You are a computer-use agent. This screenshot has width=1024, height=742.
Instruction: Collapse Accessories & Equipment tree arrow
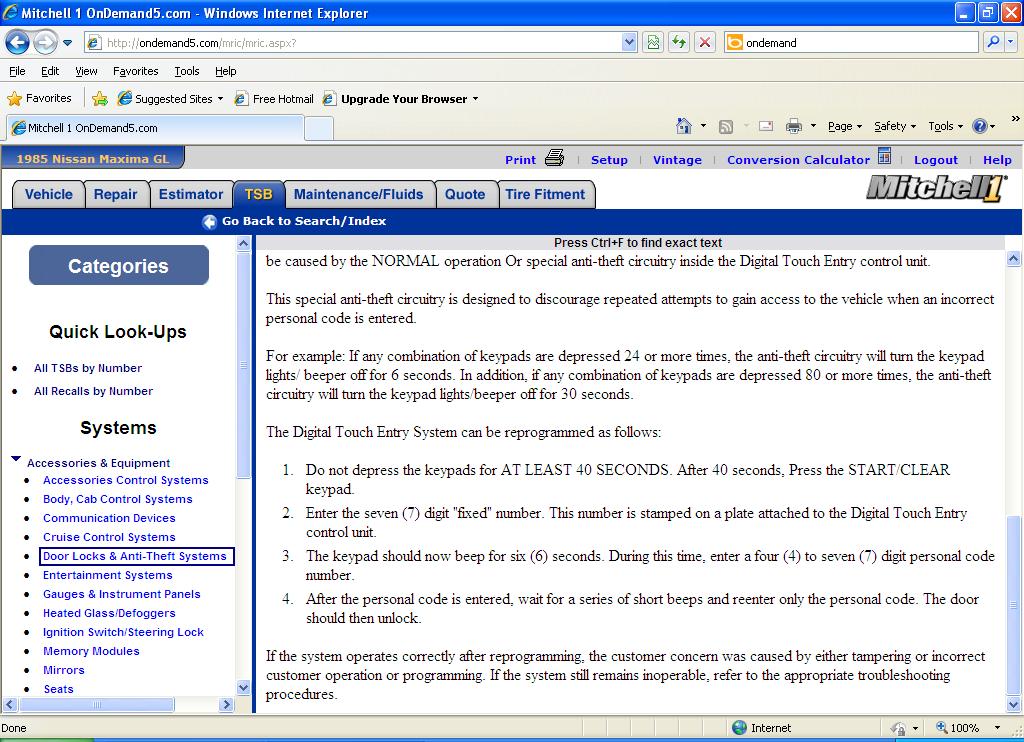pos(16,459)
